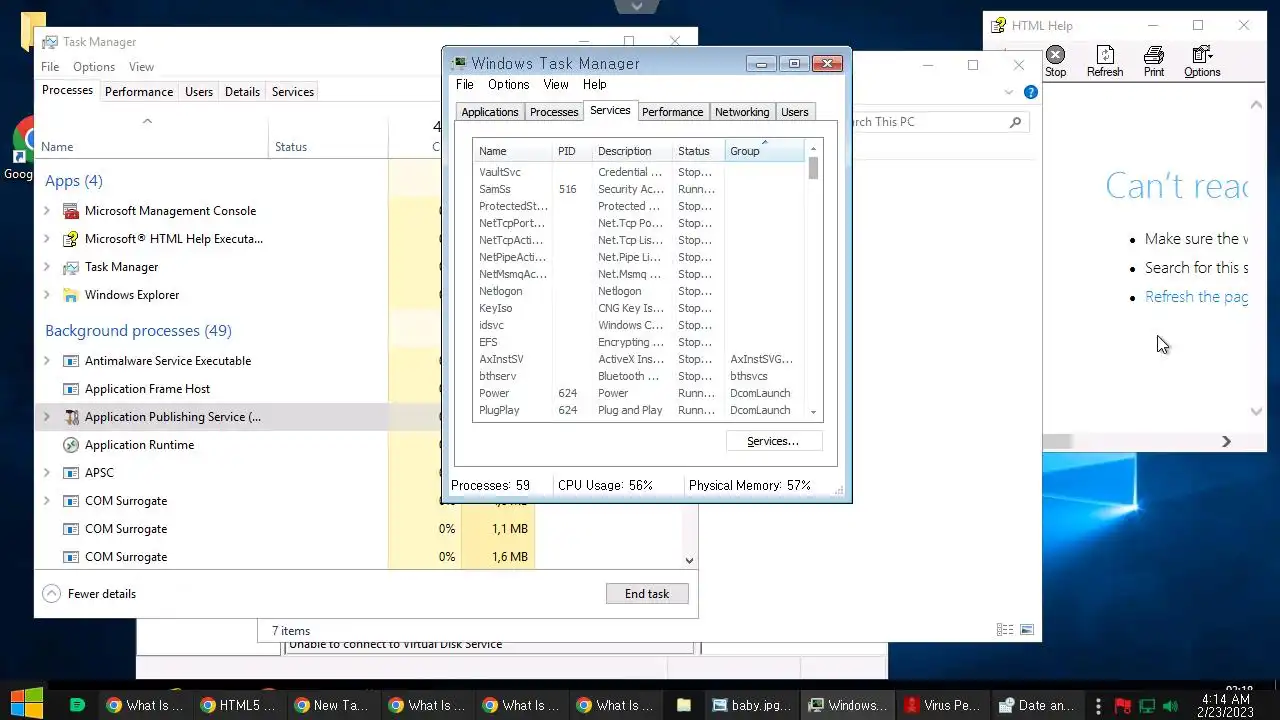Click large icons view toggle in Explorer
The height and width of the screenshot is (720, 1280).
click(x=1026, y=631)
